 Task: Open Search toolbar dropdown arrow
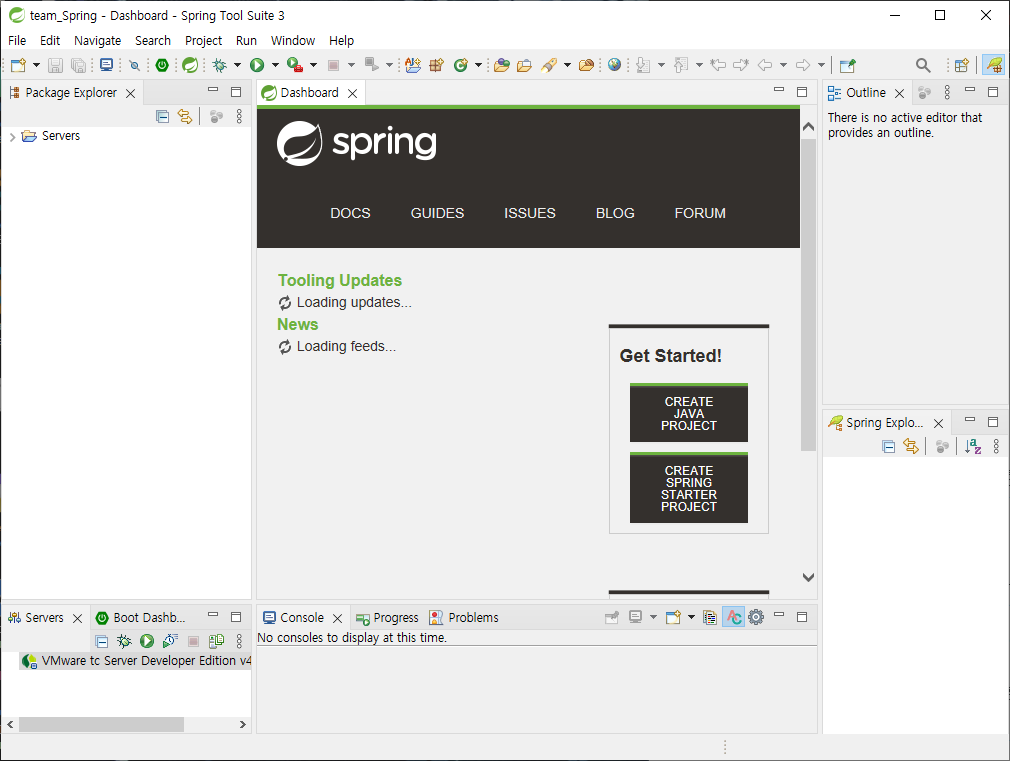click(x=567, y=65)
